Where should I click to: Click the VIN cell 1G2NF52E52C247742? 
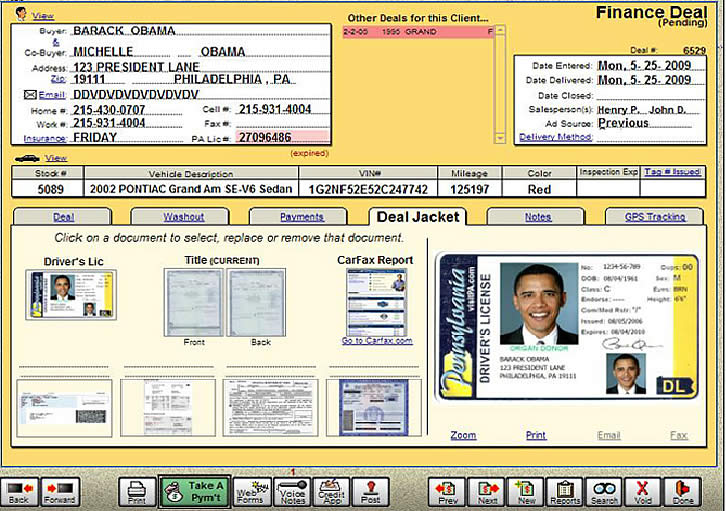tap(368, 189)
